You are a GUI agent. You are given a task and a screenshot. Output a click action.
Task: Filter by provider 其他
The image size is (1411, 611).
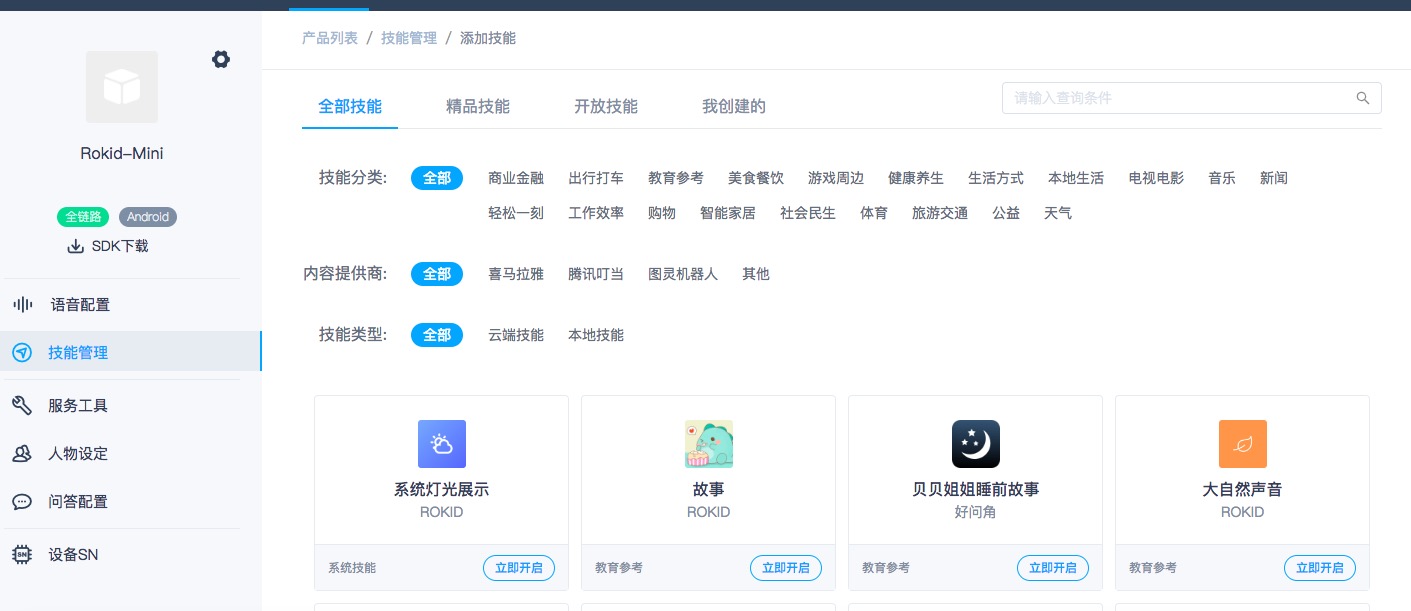pyautogui.click(x=756, y=273)
